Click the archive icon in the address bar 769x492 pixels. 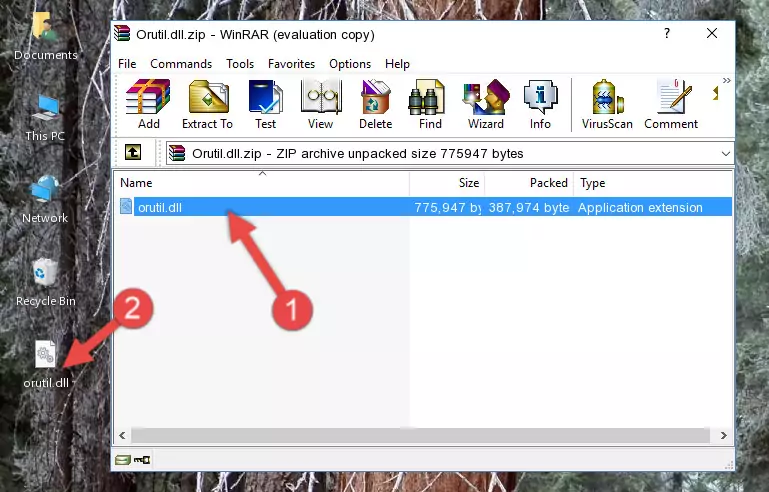click(177, 154)
